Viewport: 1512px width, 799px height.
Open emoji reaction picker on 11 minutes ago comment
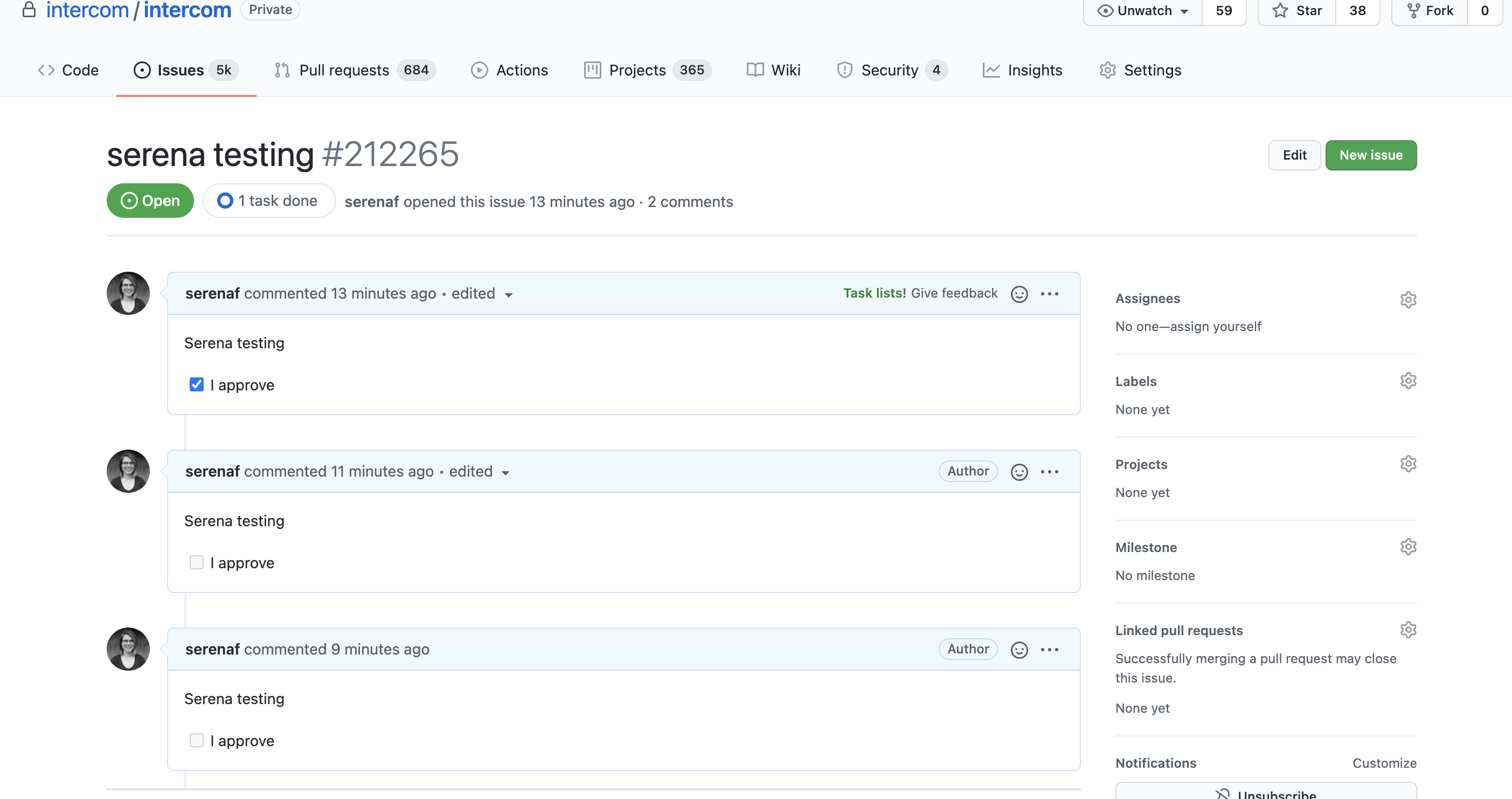[1019, 472]
